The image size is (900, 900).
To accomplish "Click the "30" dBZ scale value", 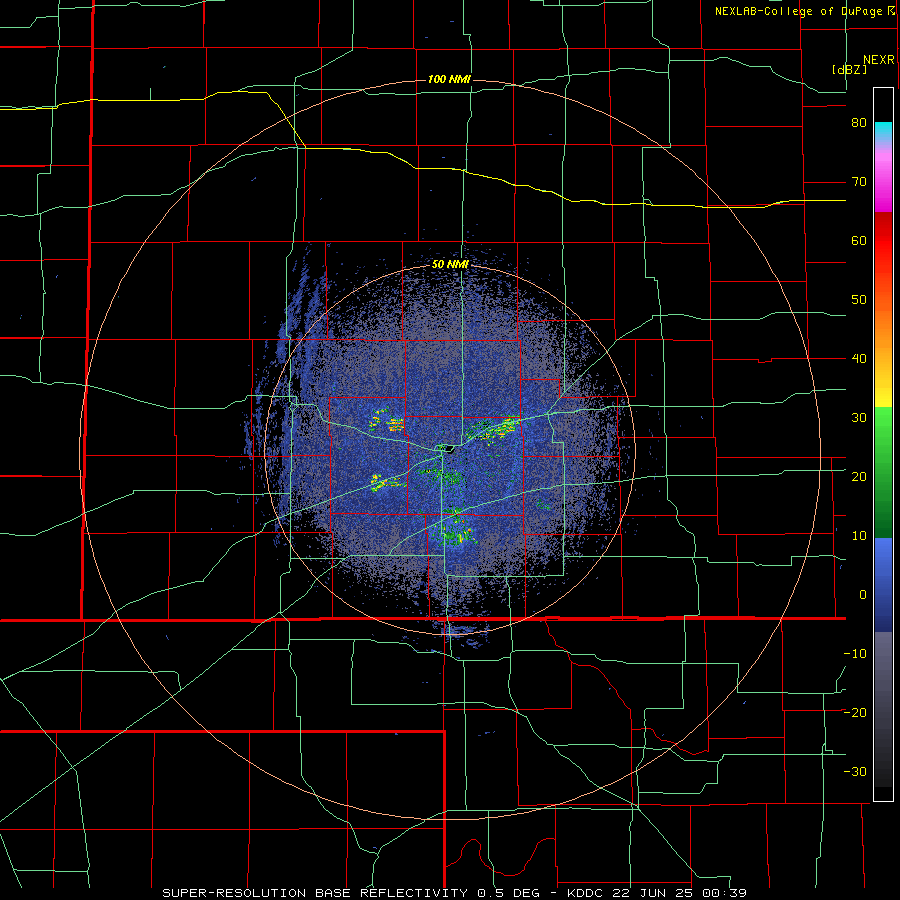I will (859, 418).
